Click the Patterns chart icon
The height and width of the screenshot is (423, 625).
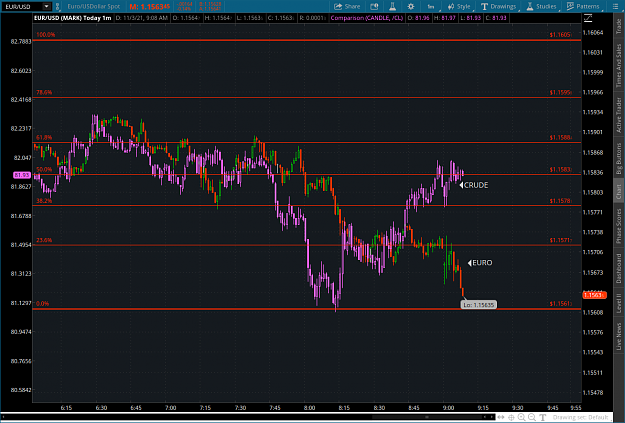[x=570, y=6]
